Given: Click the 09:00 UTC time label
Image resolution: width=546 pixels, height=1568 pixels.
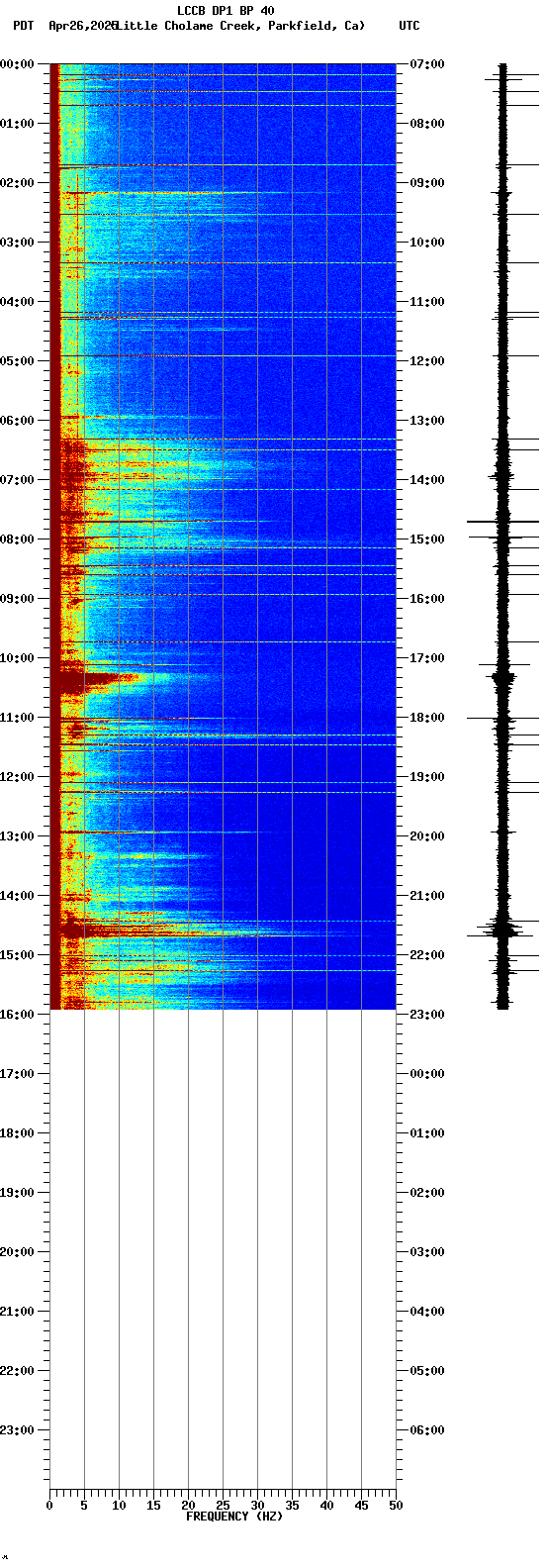Looking at the screenshot, I should 426,183.
